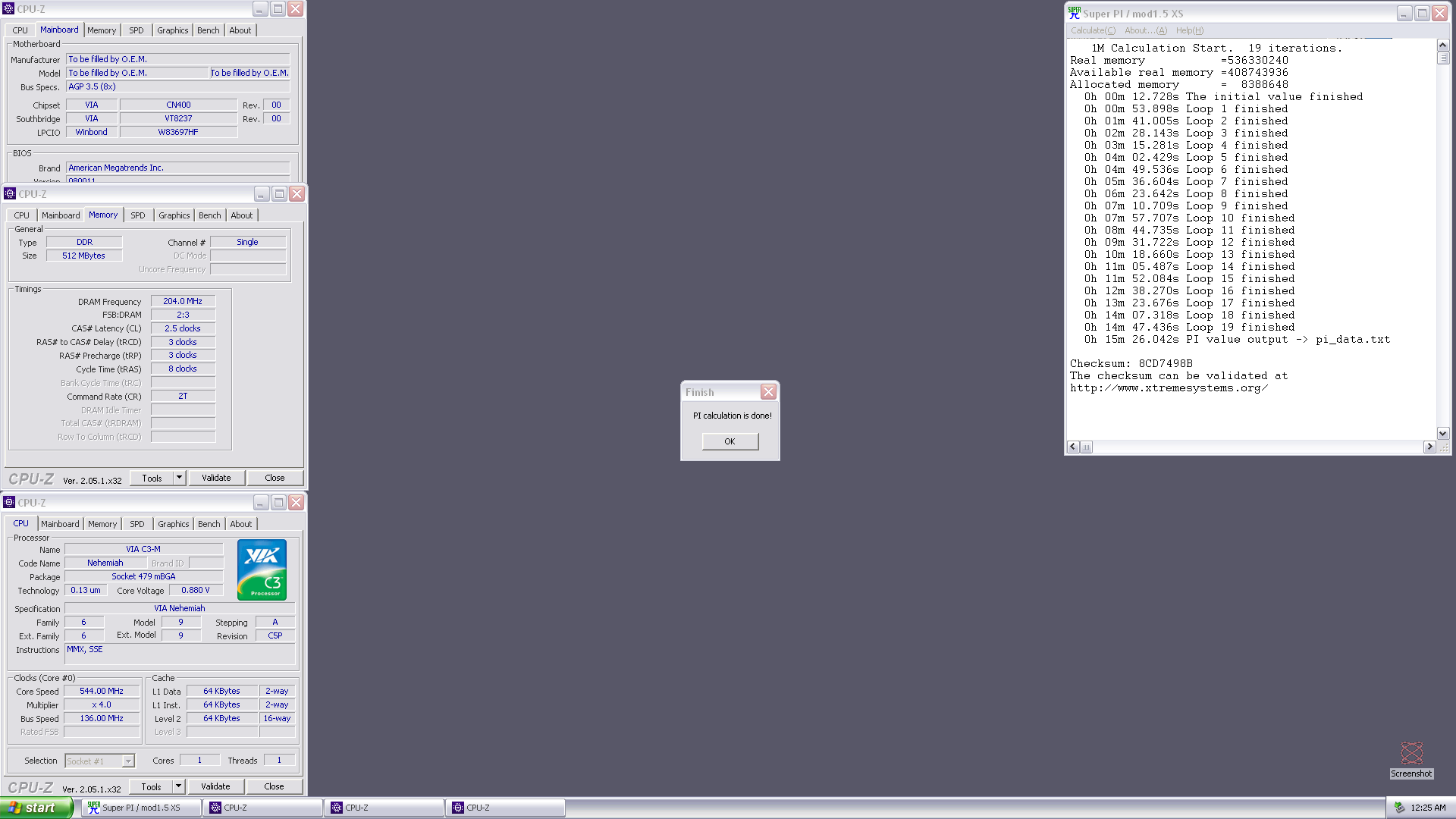Viewport: 1456px width, 819px height.
Task: Click the system tray network icon
Action: [x=1399, y=808]
